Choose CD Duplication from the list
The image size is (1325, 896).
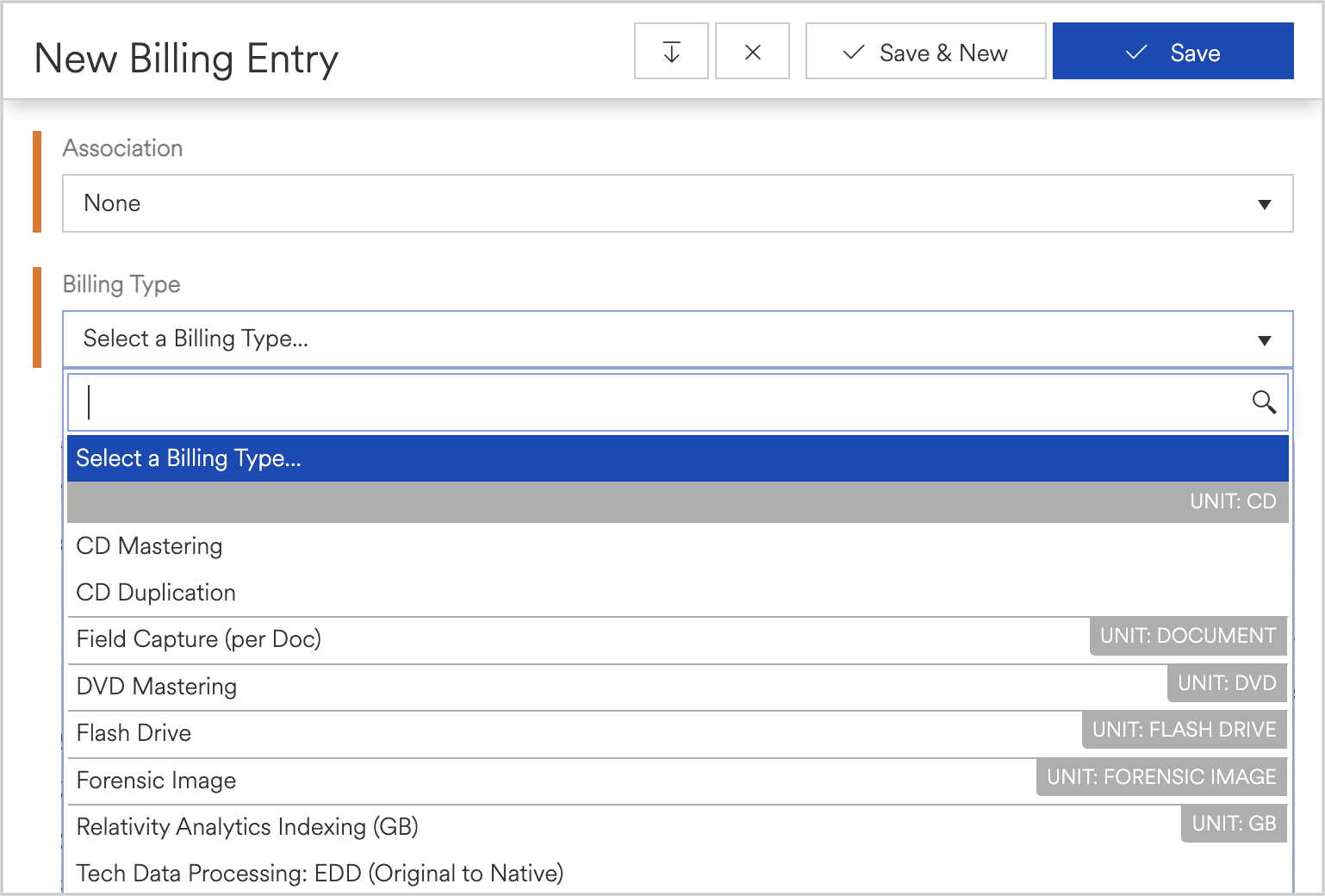pyautogui.click(x=677, y=593)
